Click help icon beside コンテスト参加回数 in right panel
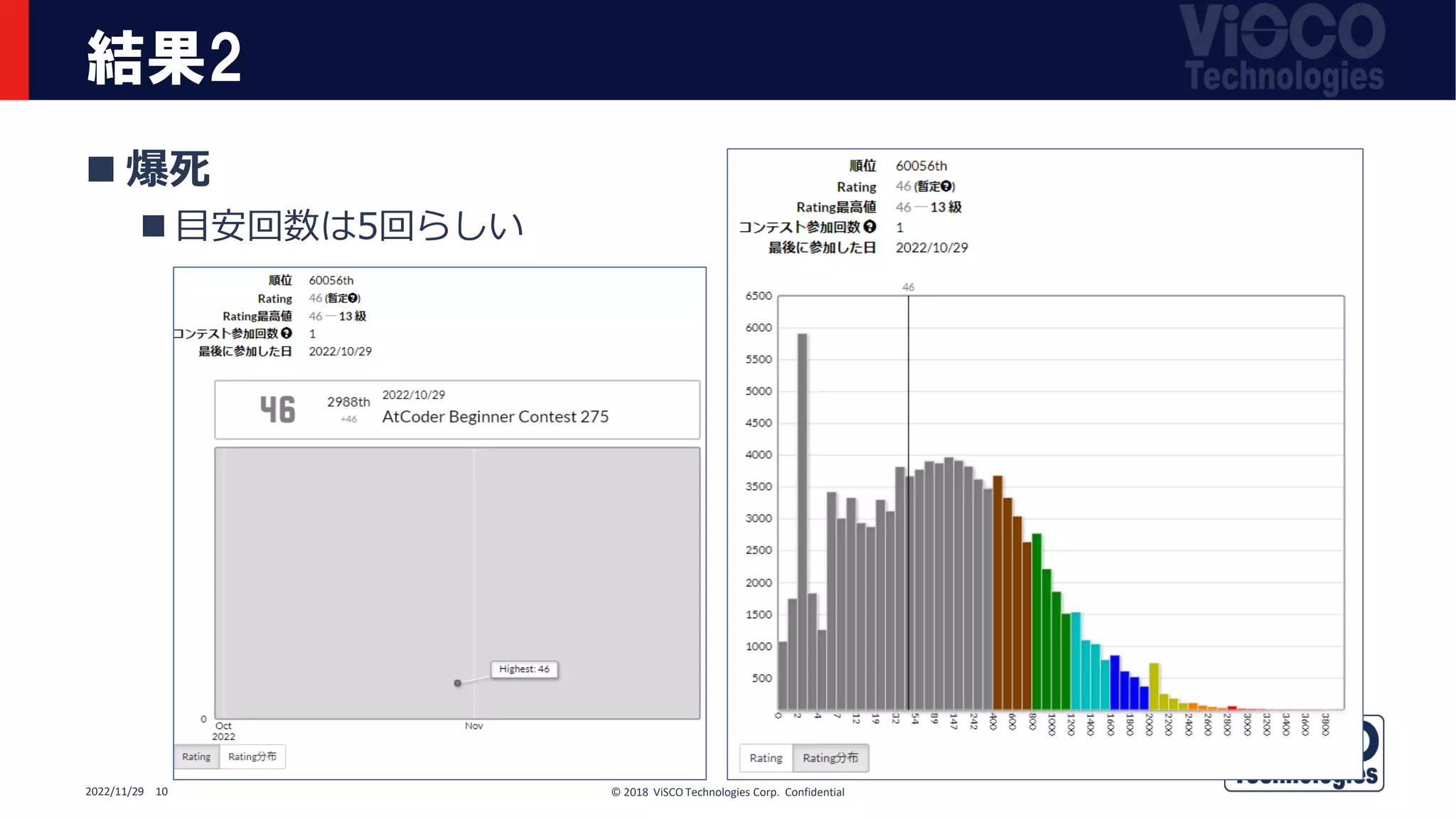 tap(869, 227)
